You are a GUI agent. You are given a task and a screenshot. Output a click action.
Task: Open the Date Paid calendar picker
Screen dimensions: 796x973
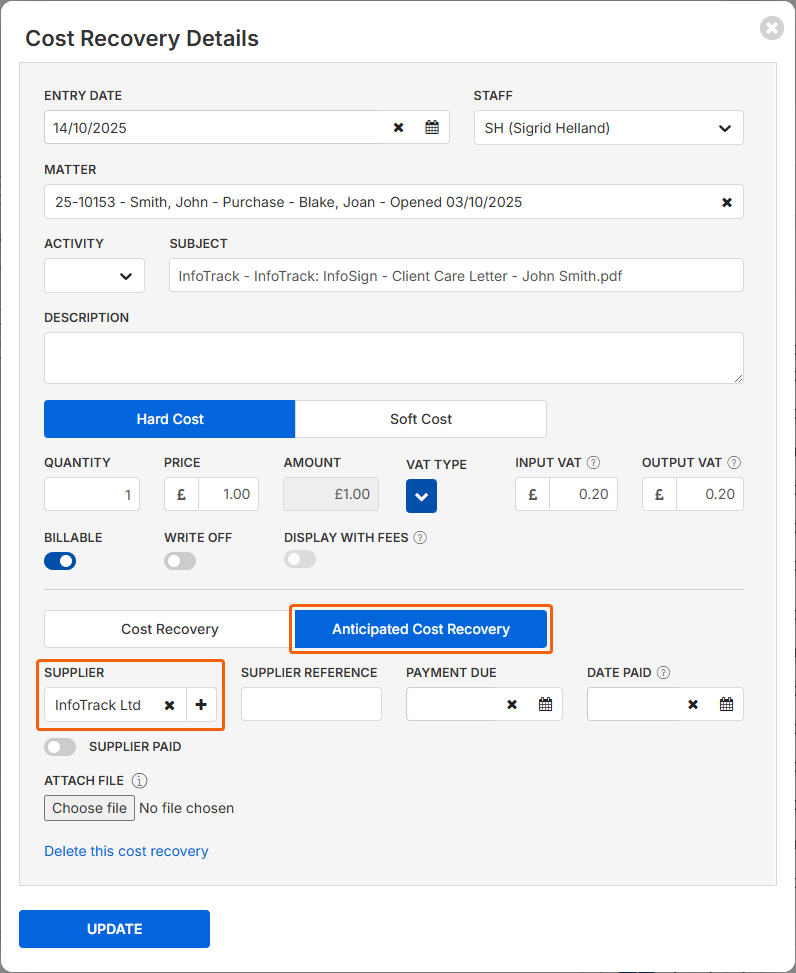click(x=726, y=705)
